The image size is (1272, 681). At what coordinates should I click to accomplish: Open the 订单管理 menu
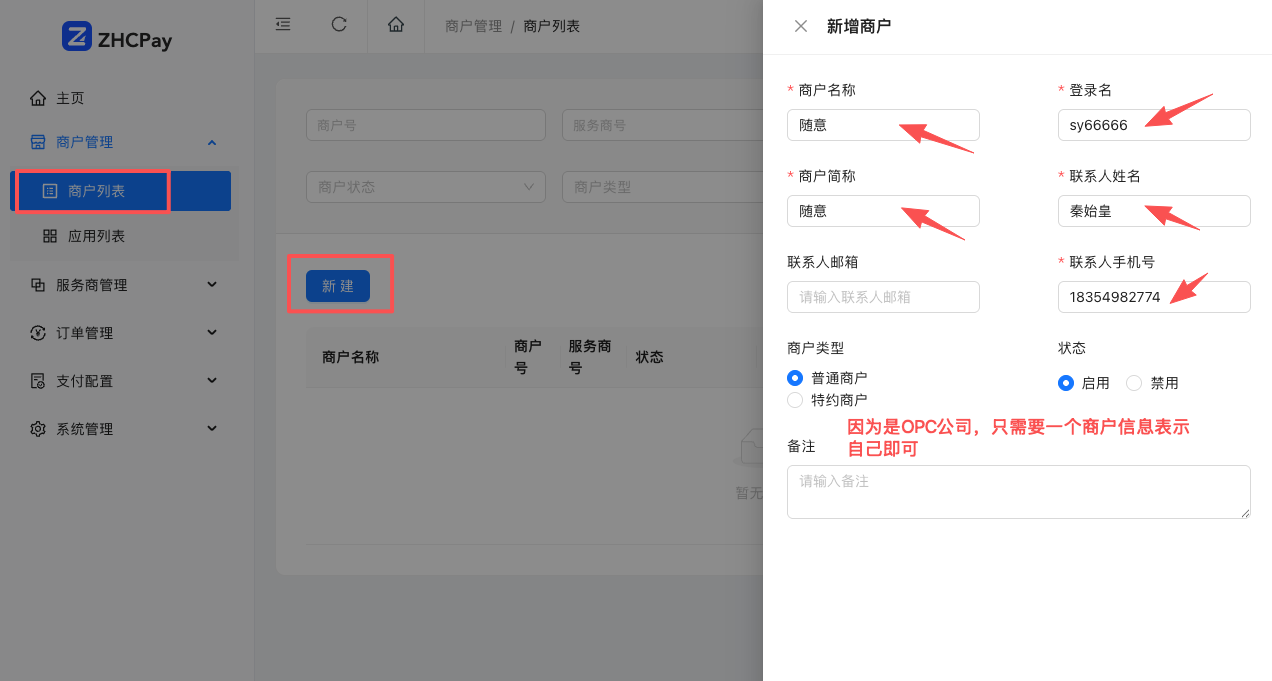pos(124,333)
